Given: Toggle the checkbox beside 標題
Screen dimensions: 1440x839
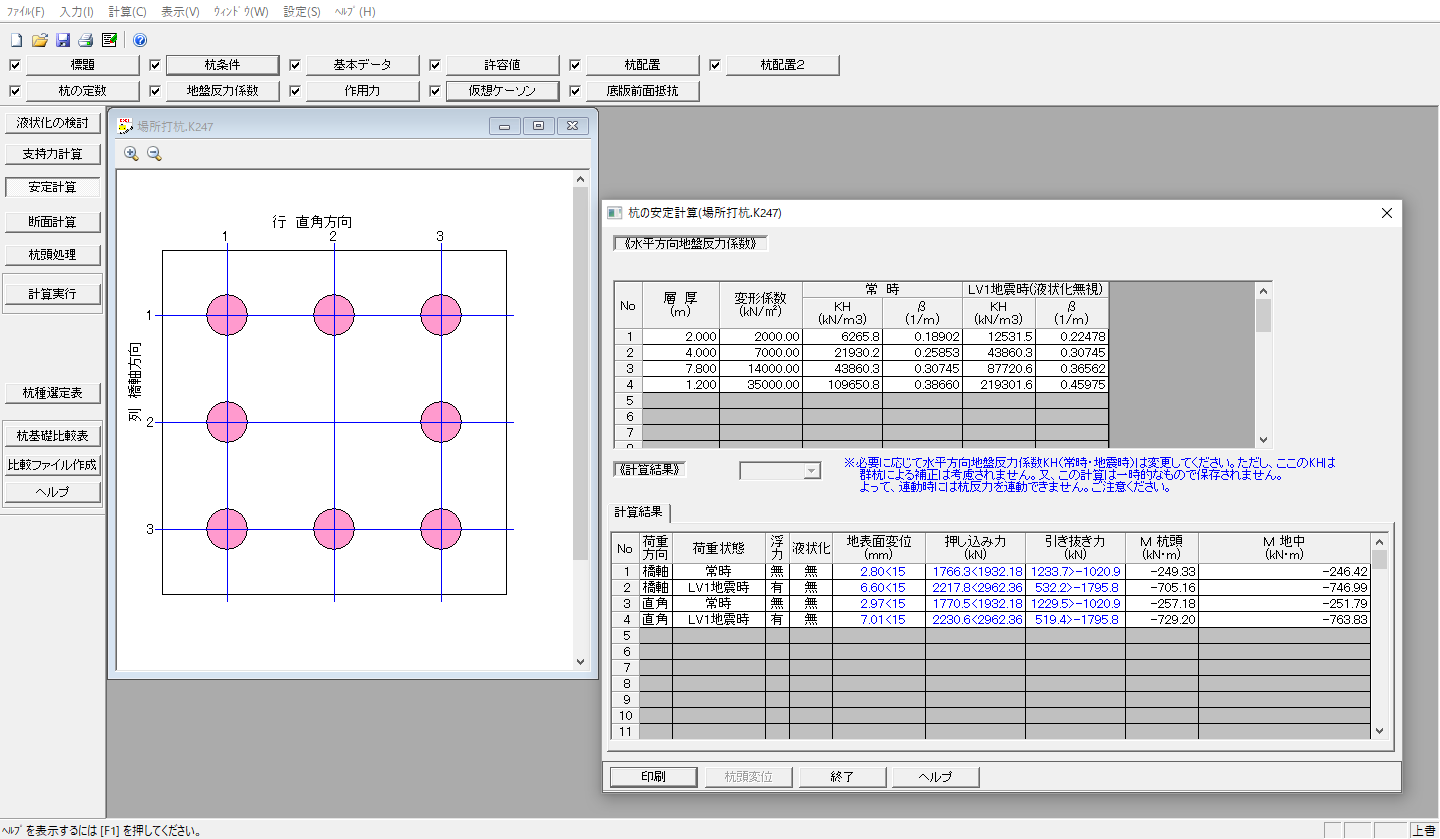Looking at the screenshot, I should pos(14,65).
